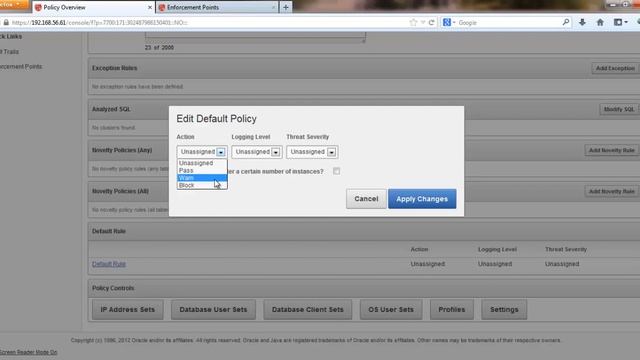Open the Default Rule link

[109, 264]
